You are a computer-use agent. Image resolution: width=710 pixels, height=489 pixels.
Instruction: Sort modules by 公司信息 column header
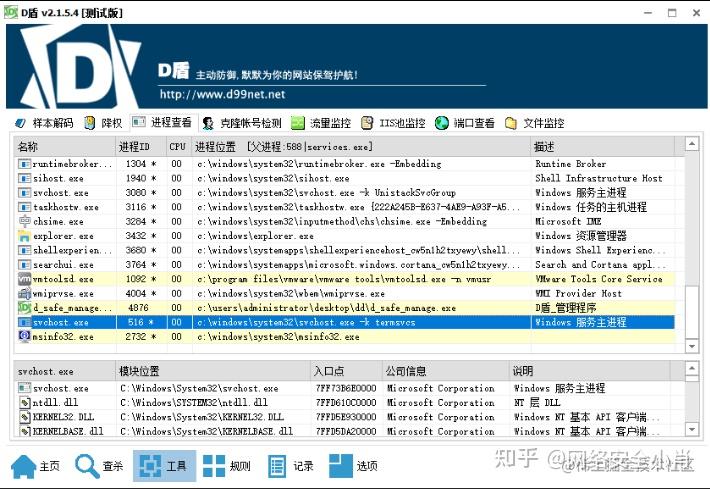click(x=446, y=371)
